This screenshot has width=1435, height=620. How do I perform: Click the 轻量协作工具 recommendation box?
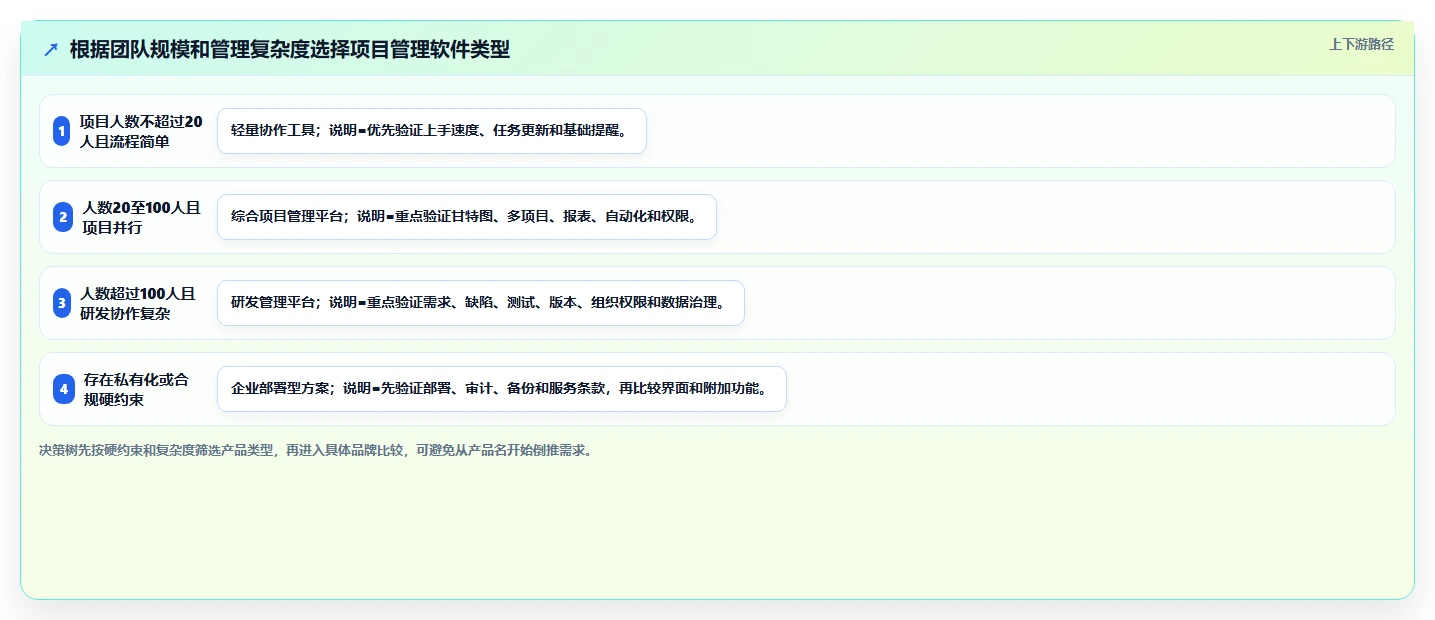coord(432,131)
